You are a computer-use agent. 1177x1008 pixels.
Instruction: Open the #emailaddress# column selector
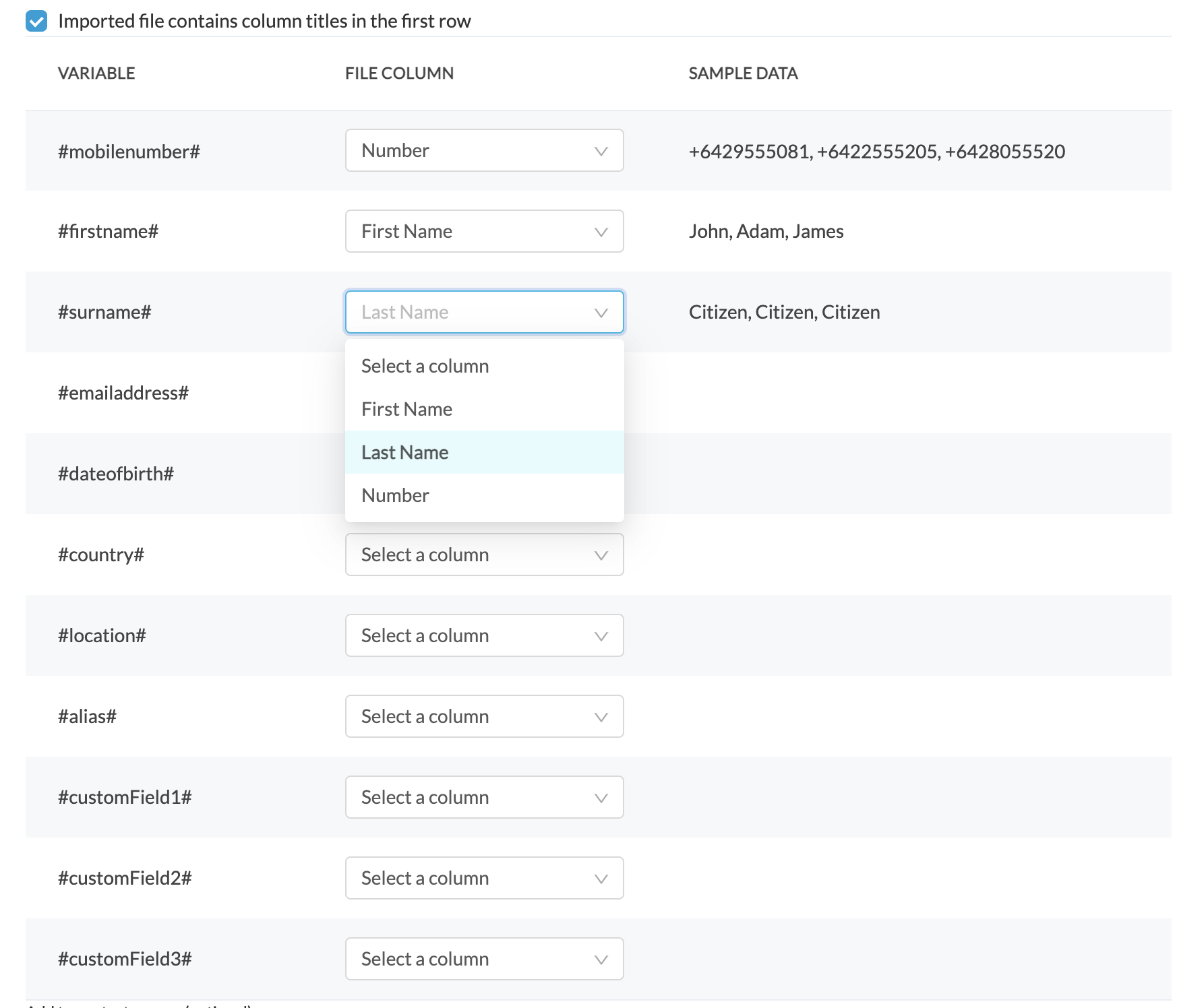click(x=484, y=393)
